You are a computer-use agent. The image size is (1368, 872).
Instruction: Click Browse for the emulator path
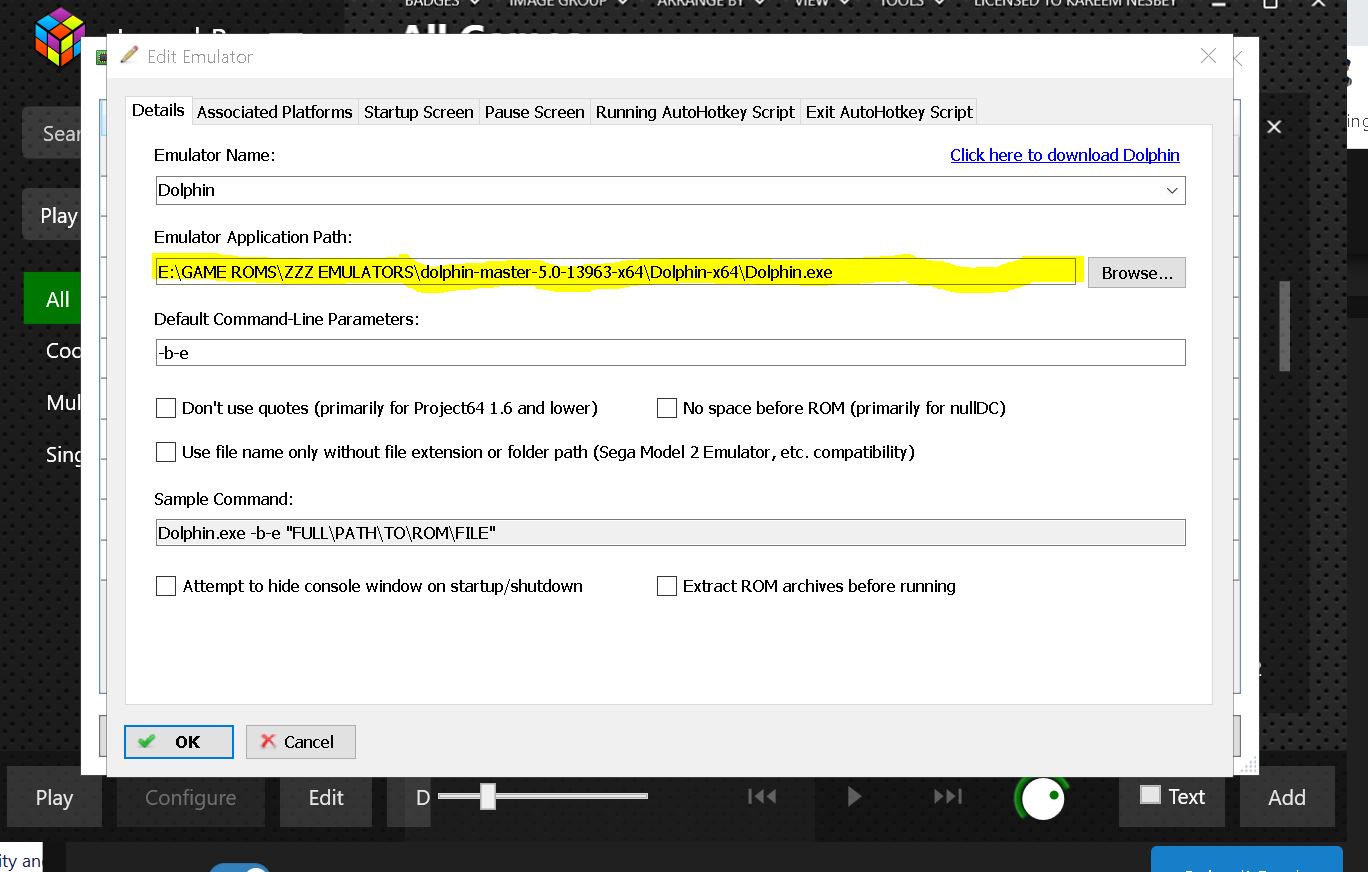[x=1136, y=272]
